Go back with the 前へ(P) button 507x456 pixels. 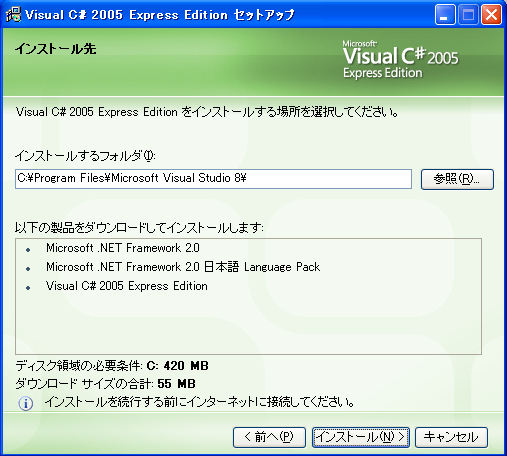tap(269, 437)
